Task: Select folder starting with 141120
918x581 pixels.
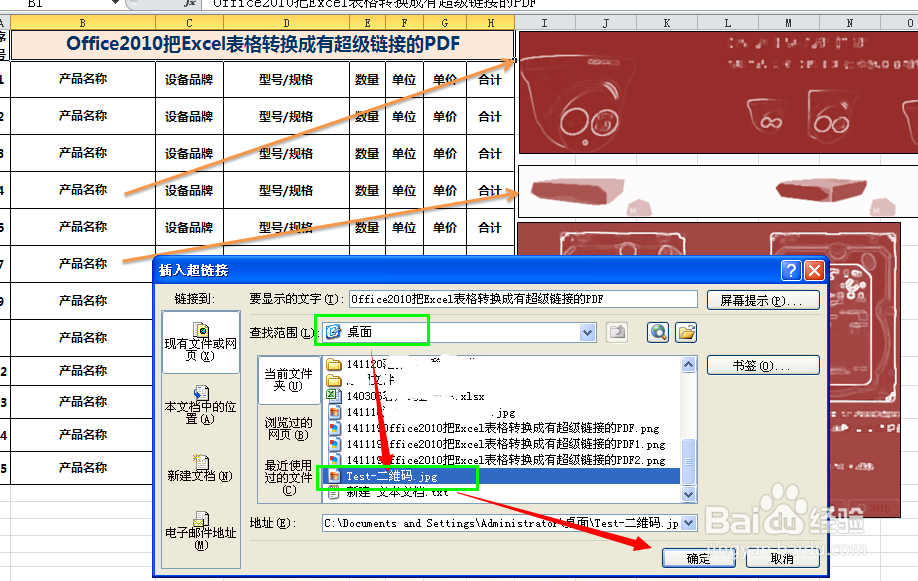Action: (401, 364)
